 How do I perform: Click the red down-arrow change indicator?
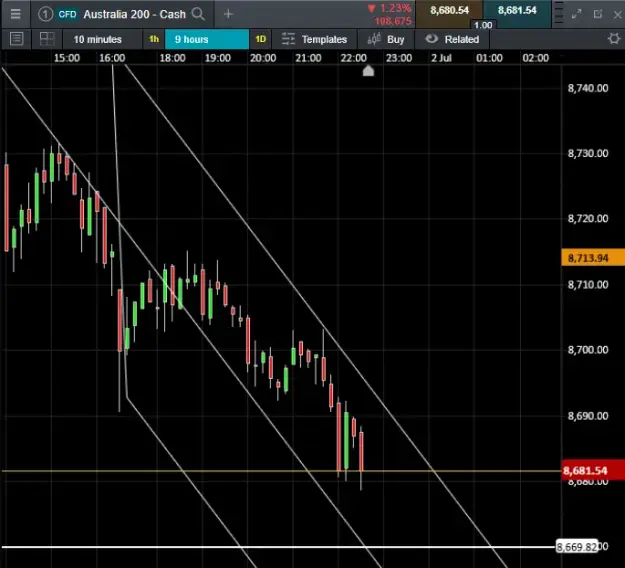[x=371, y=8]
